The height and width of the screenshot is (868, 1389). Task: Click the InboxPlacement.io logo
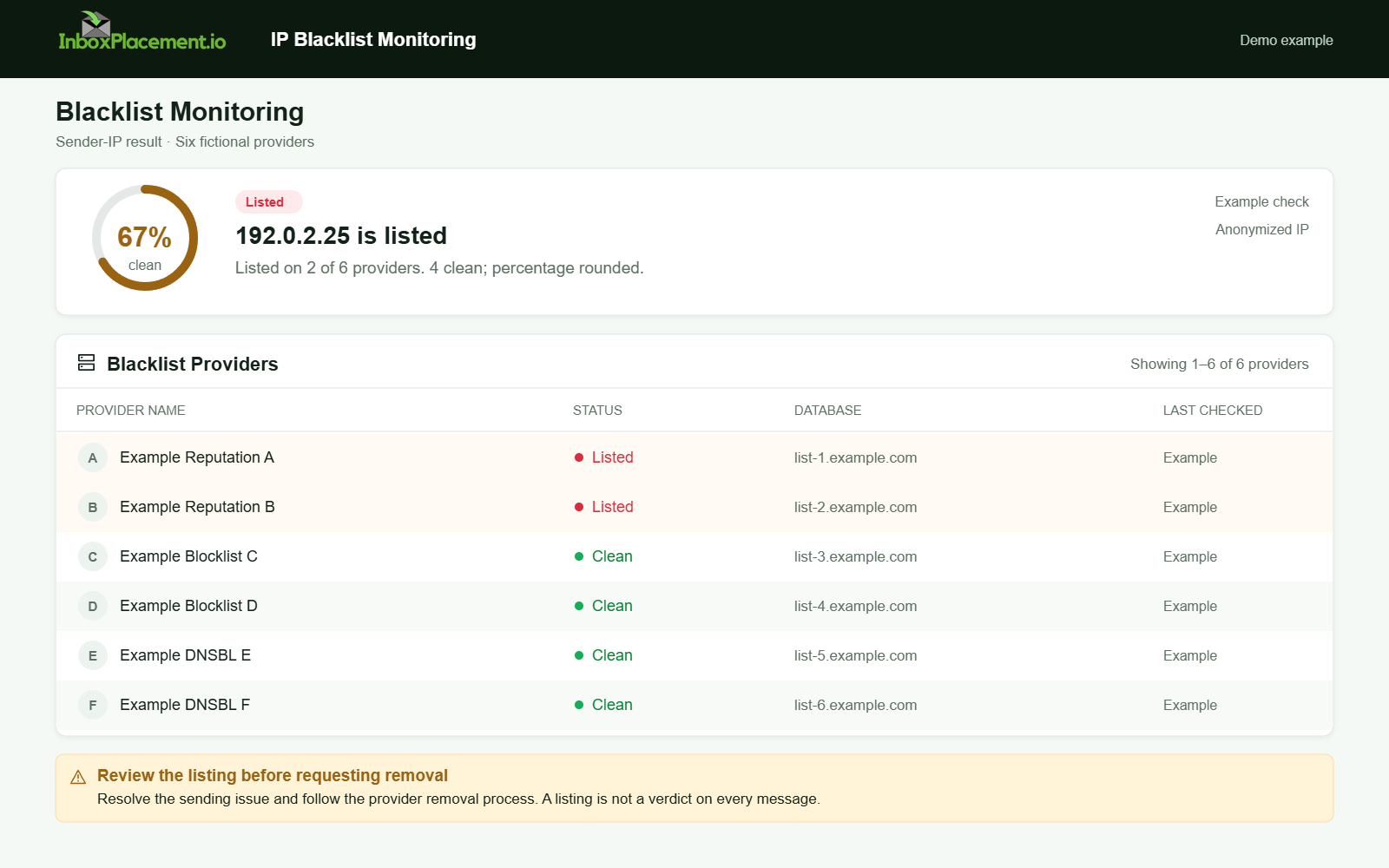142,32
